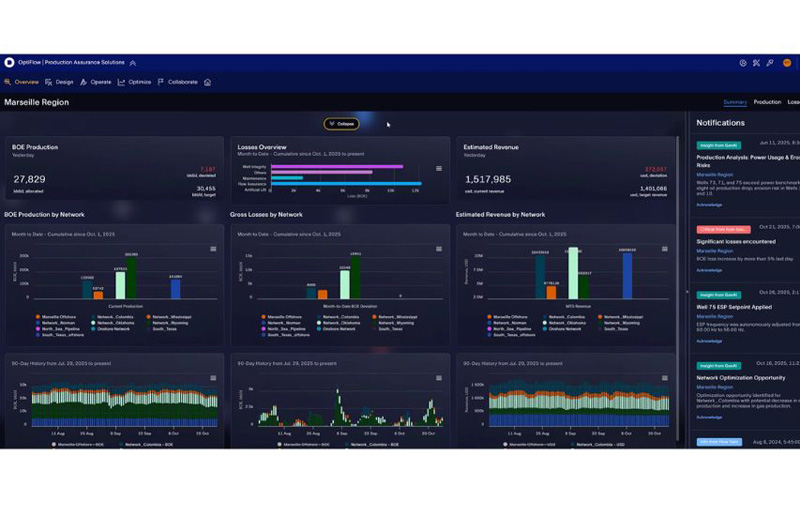
Task: Acknowledge the Significant losses encountered notification
Action: (x=709, y=270)
